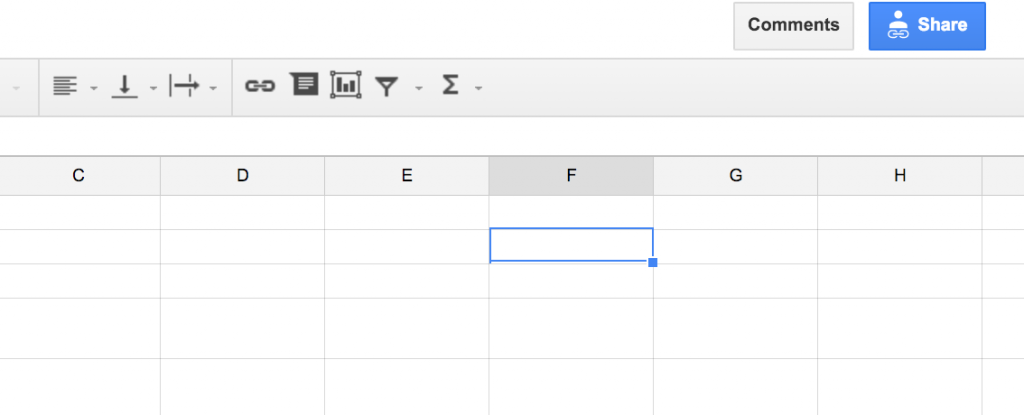Select column C header
This screenshot has width=1024, height=415.
[x=78, y=176]
